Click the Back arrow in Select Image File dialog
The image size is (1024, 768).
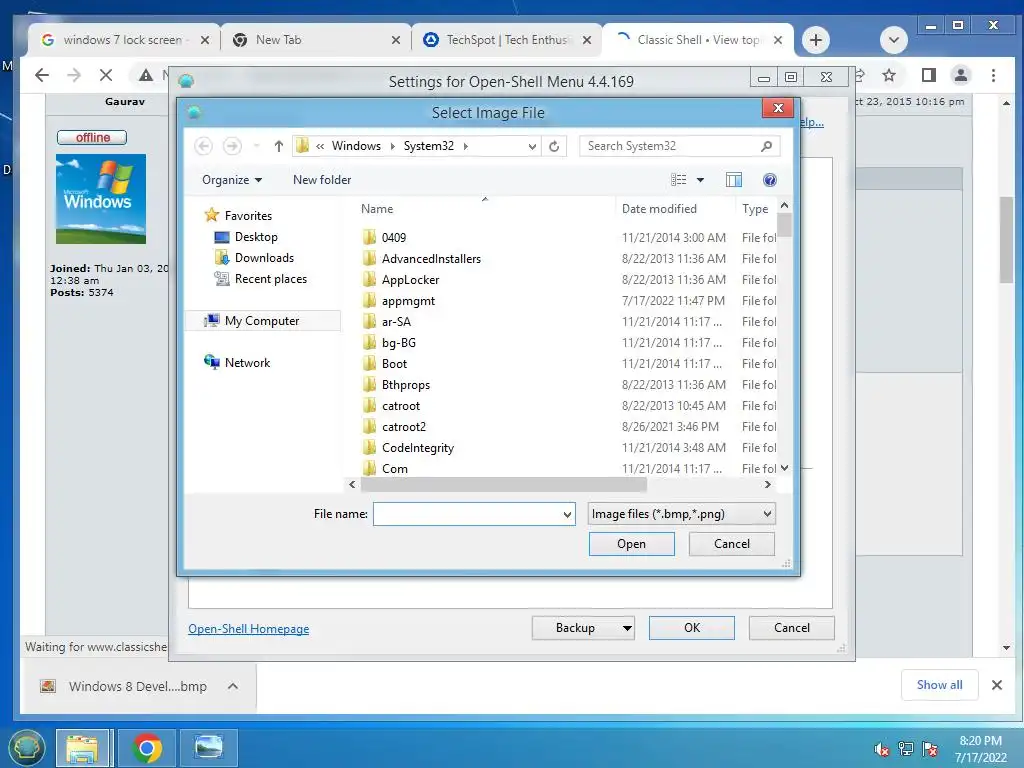pos(204,146)
